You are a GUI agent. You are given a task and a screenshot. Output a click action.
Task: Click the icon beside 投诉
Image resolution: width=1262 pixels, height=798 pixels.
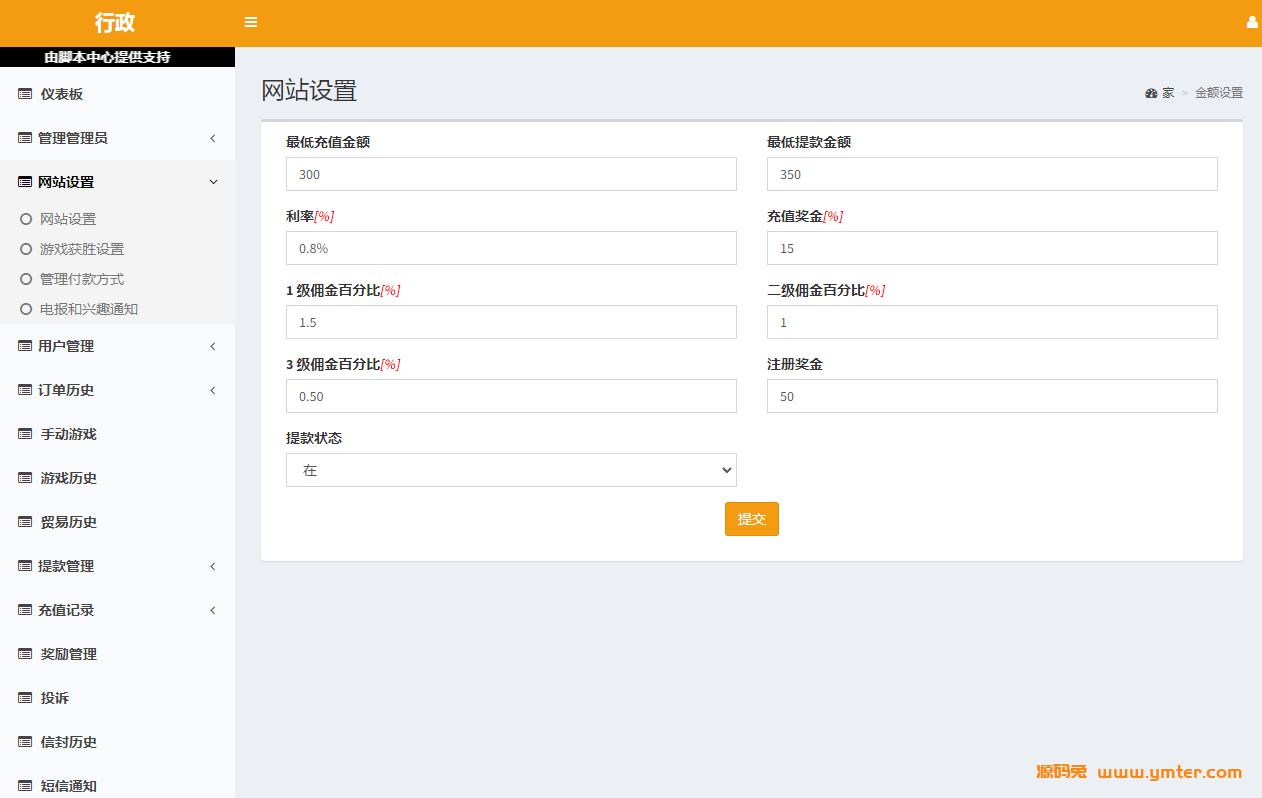pyautogui.click(x=25, y=698)
